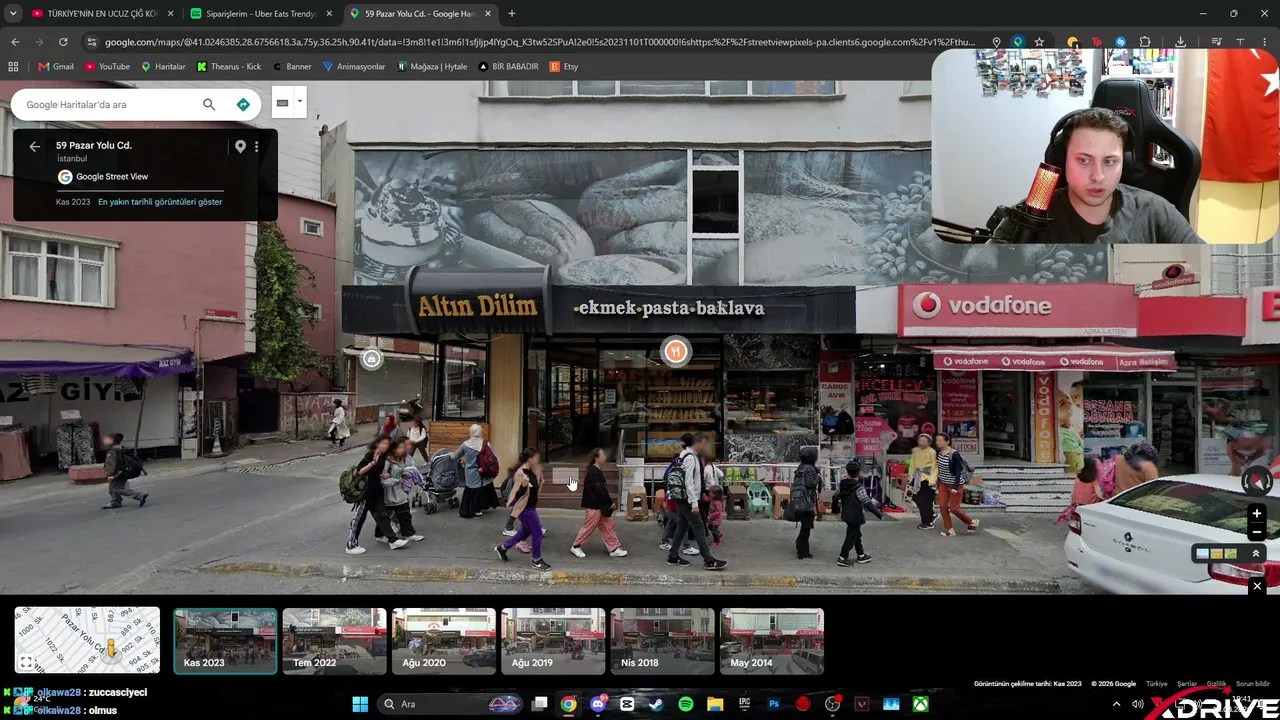Open the Windows Start menu
The image size is (1280, 720).
point(360,704)
